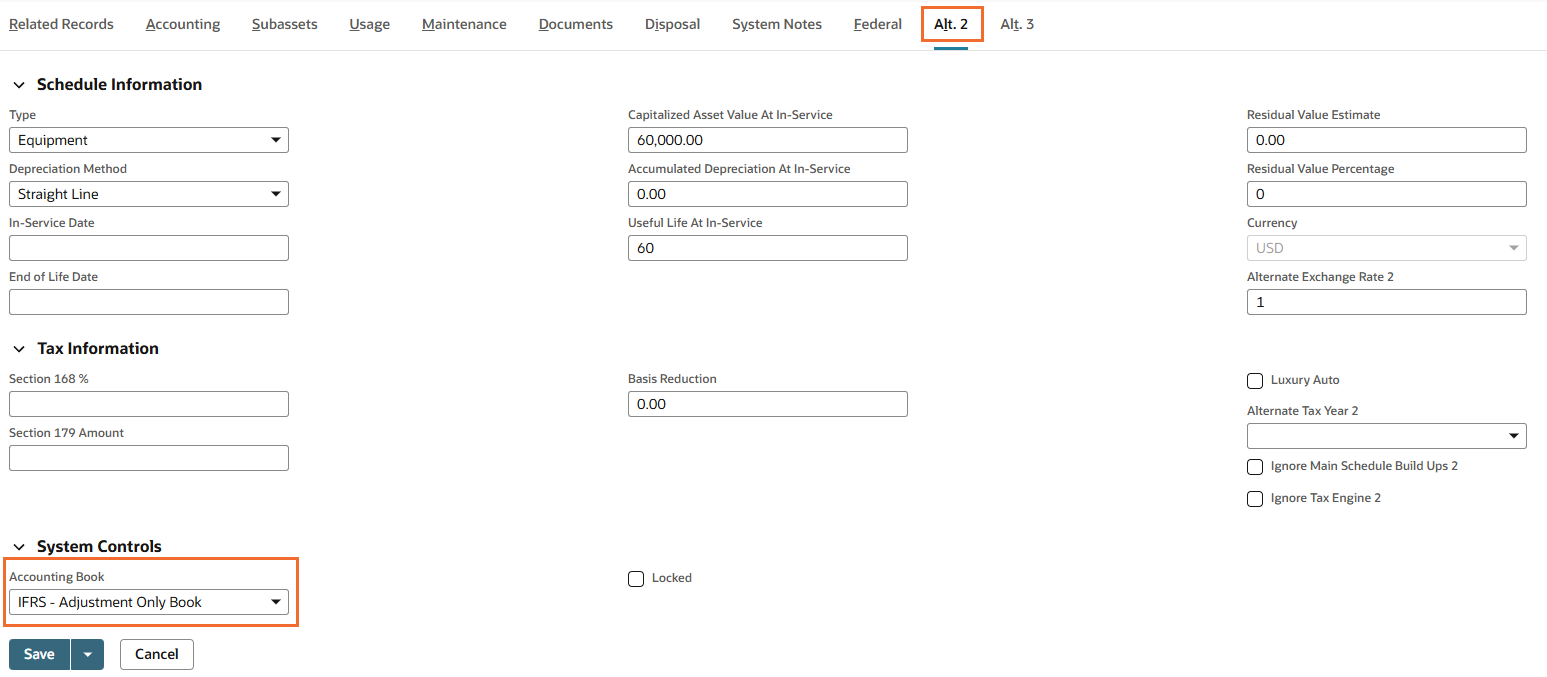Open the Alt. 3 tab
1547x677 pixels.
(1017, 24)
